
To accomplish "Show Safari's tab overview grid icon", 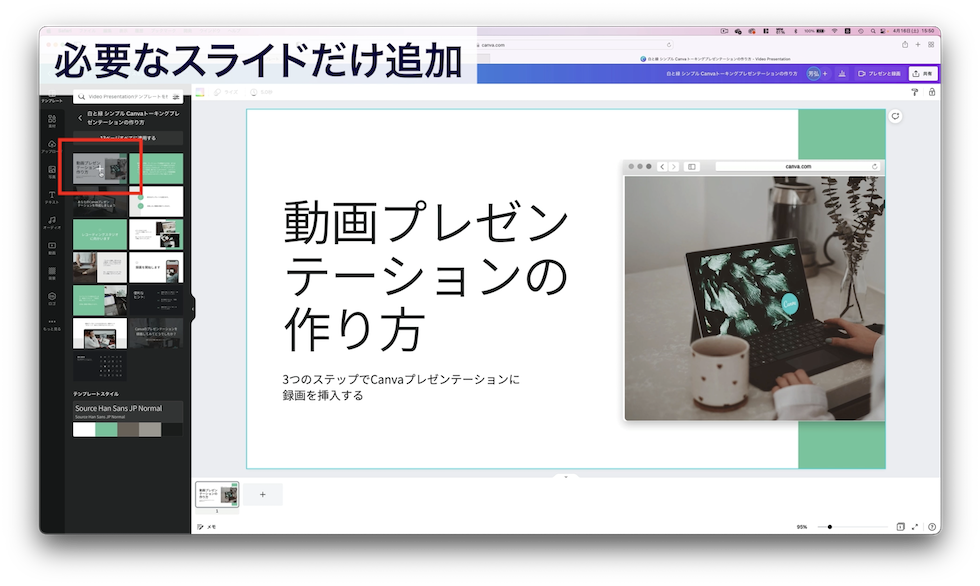I will (931, 44).
